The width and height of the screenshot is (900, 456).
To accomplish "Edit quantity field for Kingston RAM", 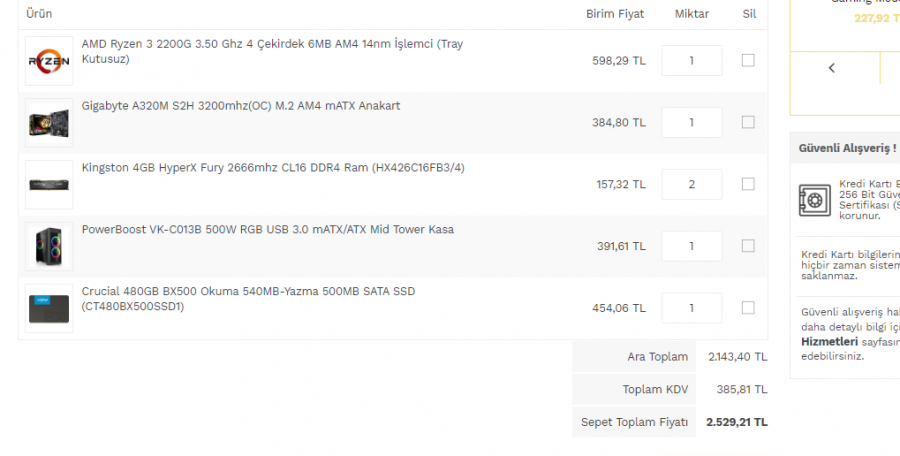I will (692, 184).
